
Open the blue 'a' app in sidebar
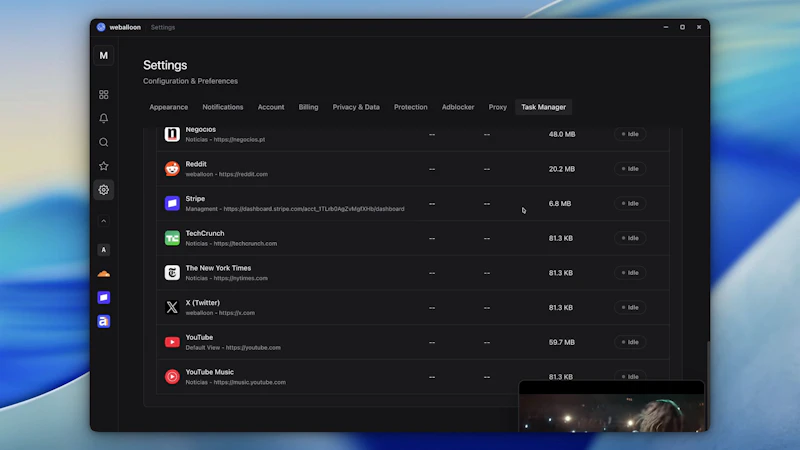point(104,321)
